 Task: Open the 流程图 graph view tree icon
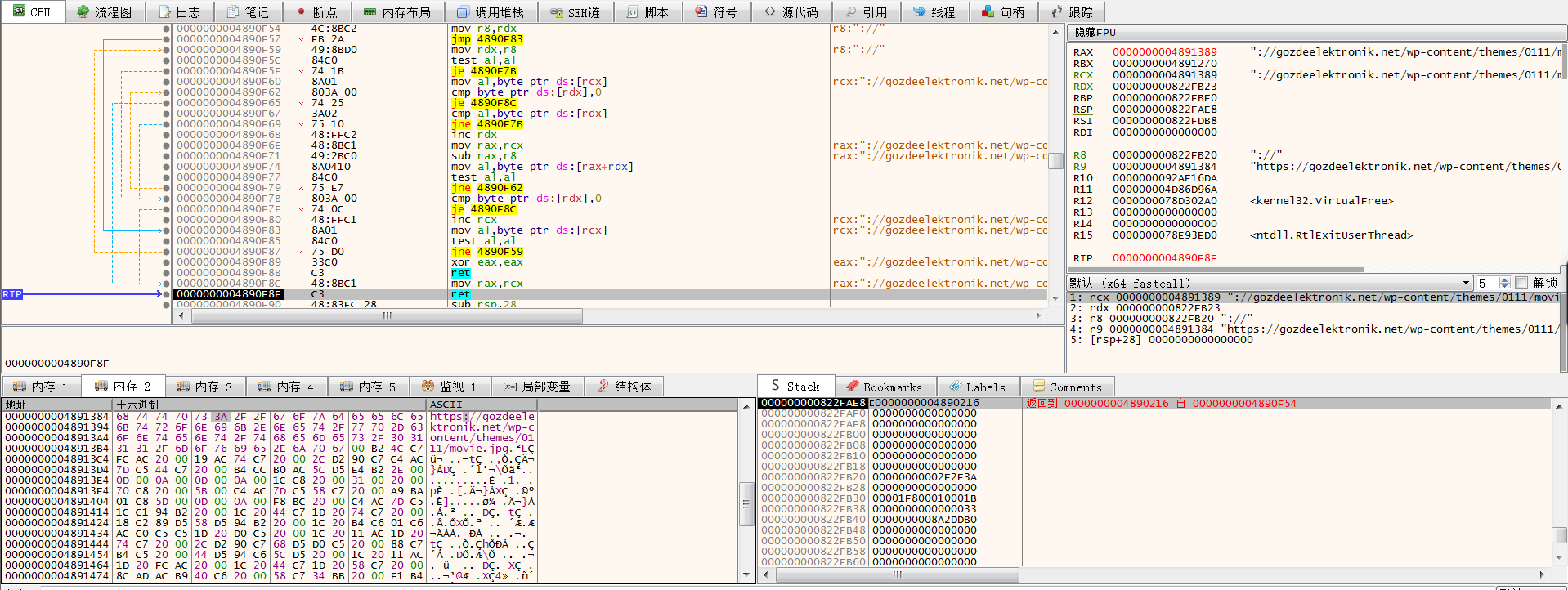click(83, 12)
